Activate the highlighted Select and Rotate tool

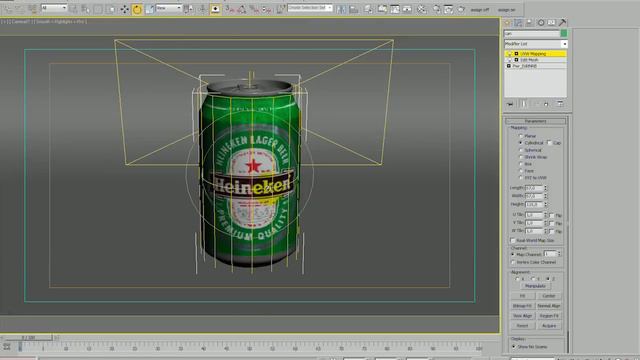(137, 9)
